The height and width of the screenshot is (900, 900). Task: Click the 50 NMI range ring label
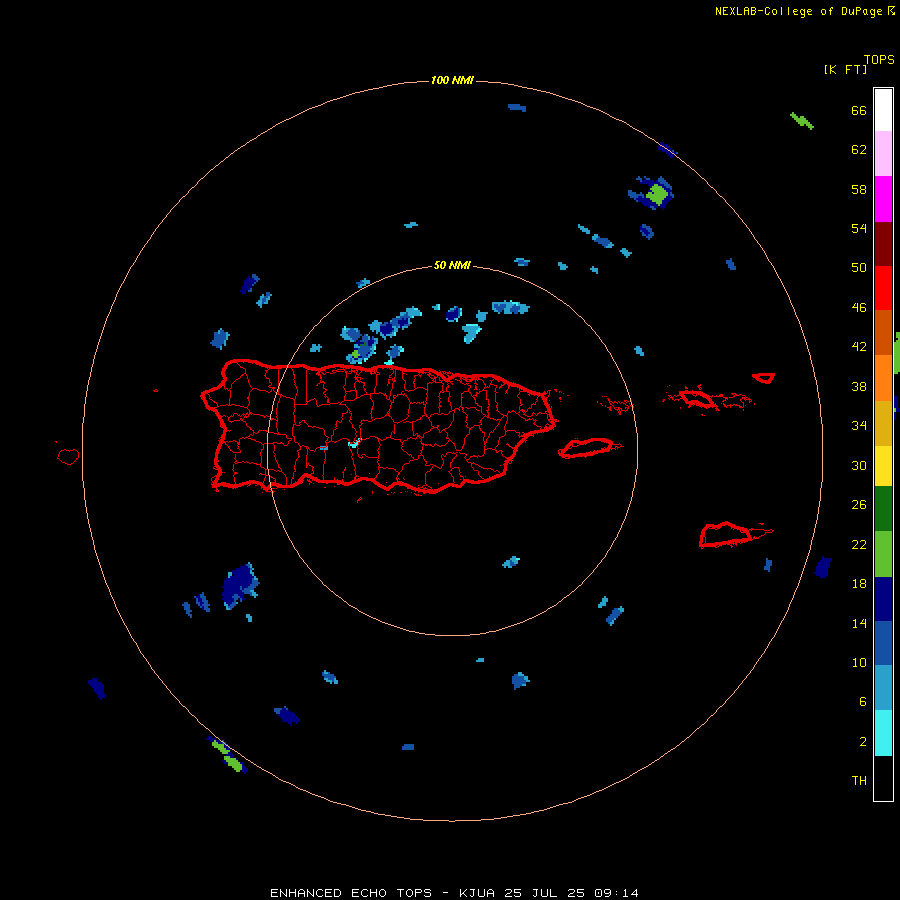[452, 265]
